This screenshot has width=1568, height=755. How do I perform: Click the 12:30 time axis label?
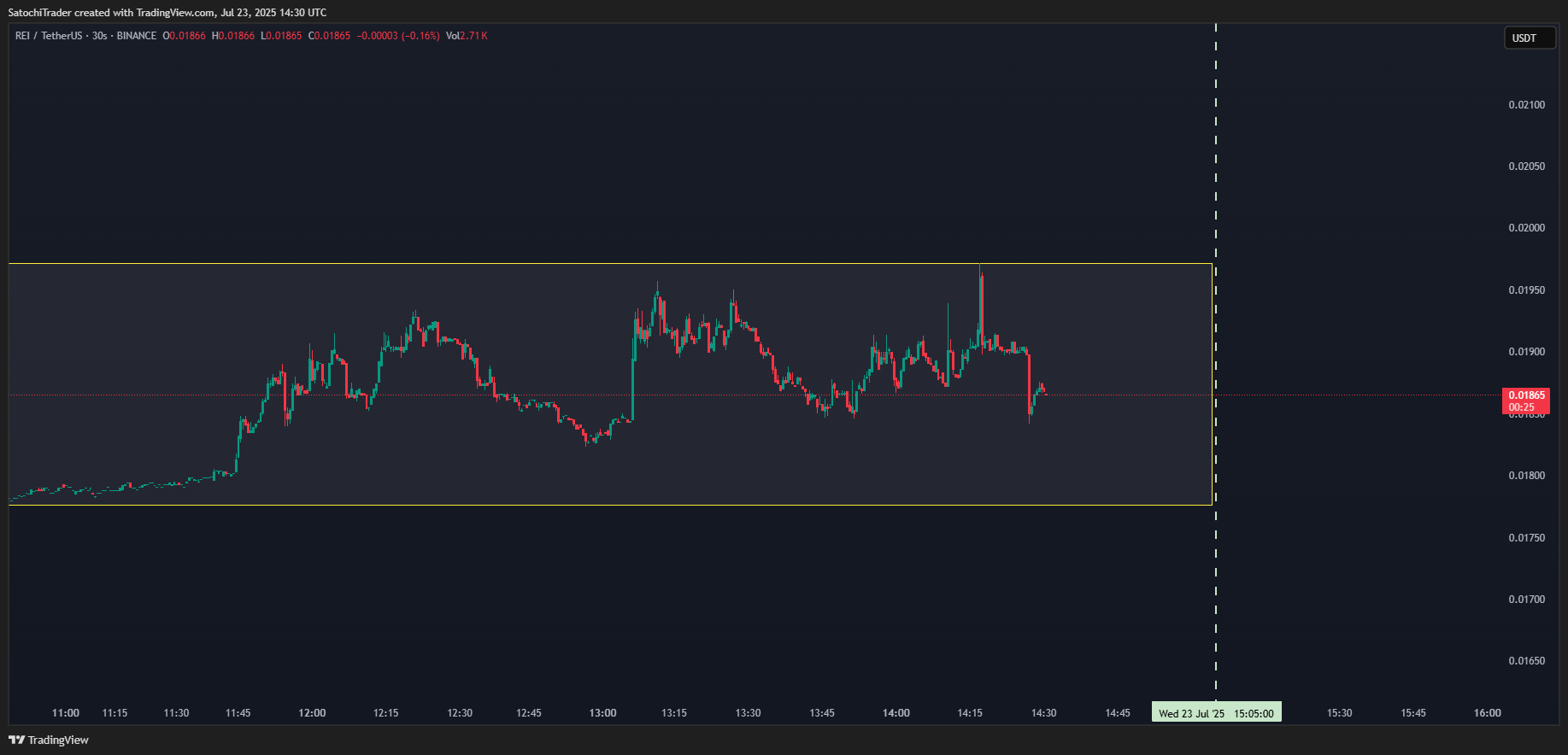(x=460, y=713)
